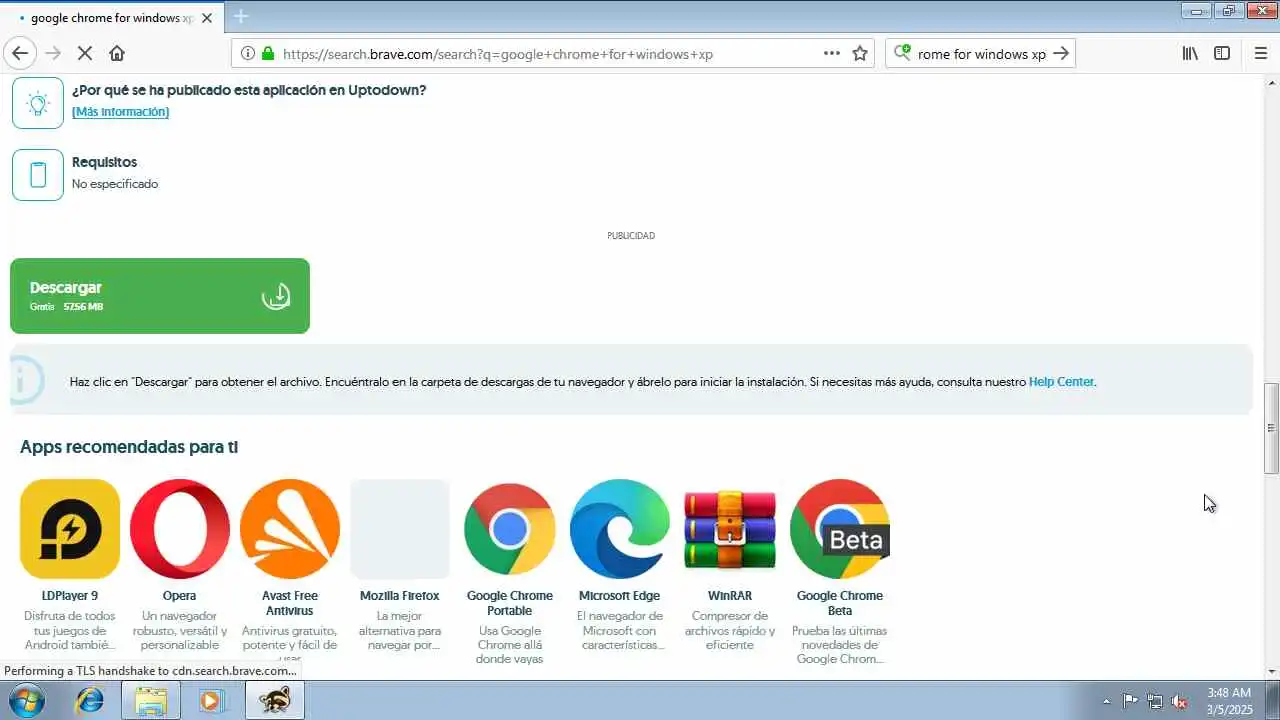Open the Más información link
The height and width of the screenshot is (720, 1280).
click(120, 112)
